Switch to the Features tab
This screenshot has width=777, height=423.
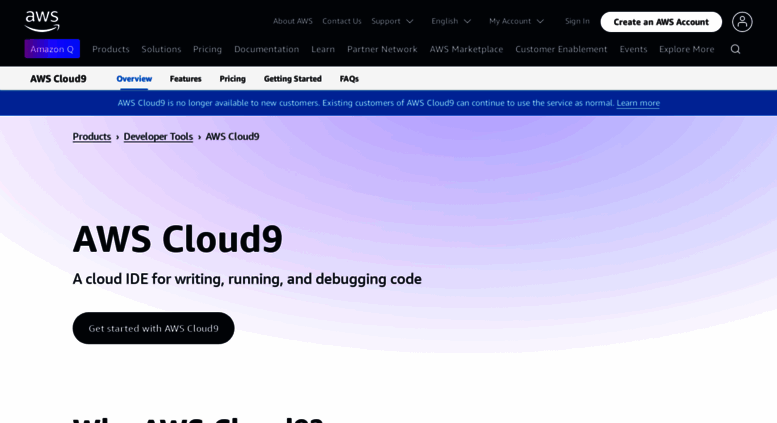(185, 79)
